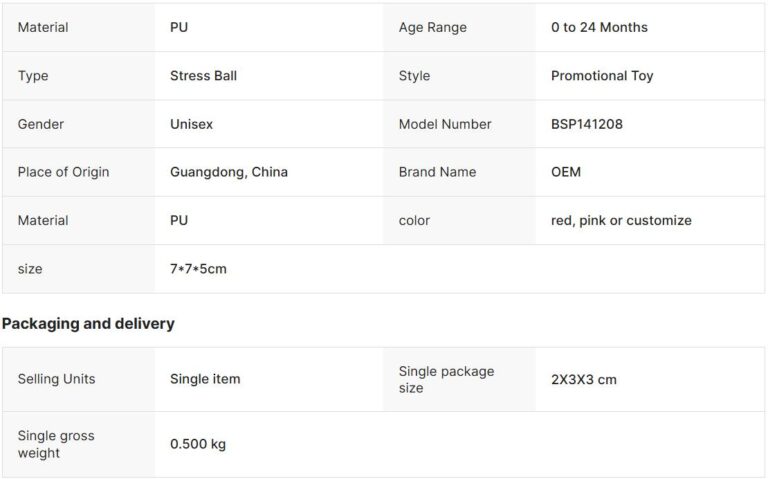Select the Brand Name label

437,172
